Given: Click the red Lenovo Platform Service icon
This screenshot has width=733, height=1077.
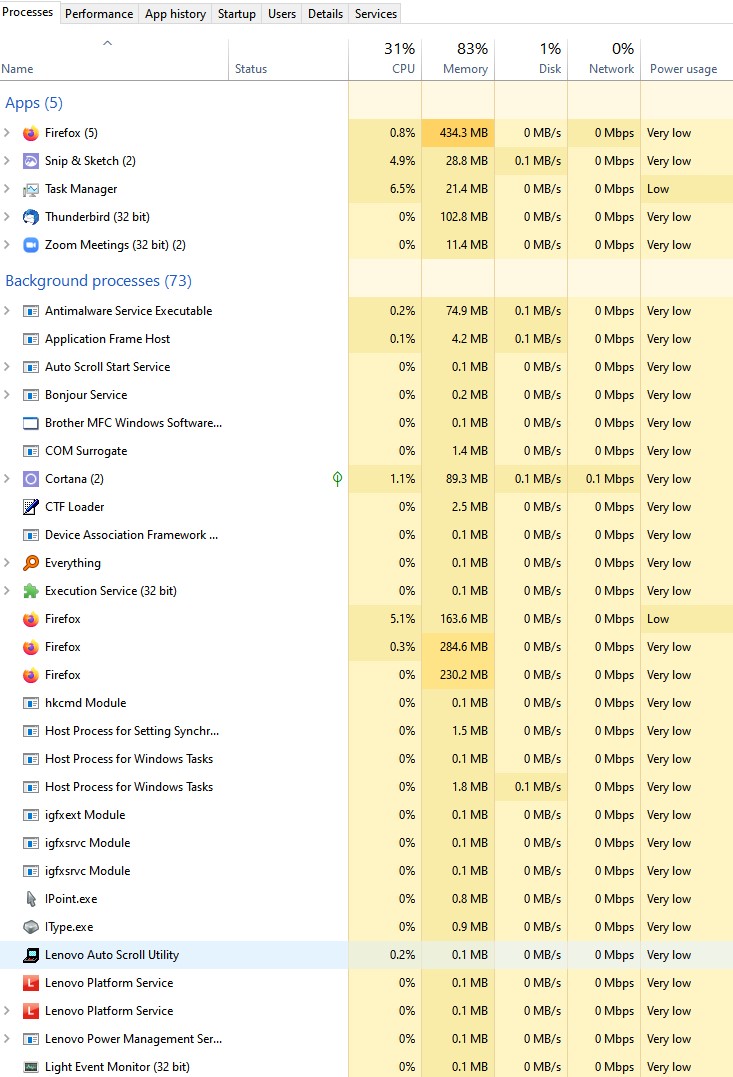Looking at the screenshot, I should pyautogui.click(x=30, y=983).
